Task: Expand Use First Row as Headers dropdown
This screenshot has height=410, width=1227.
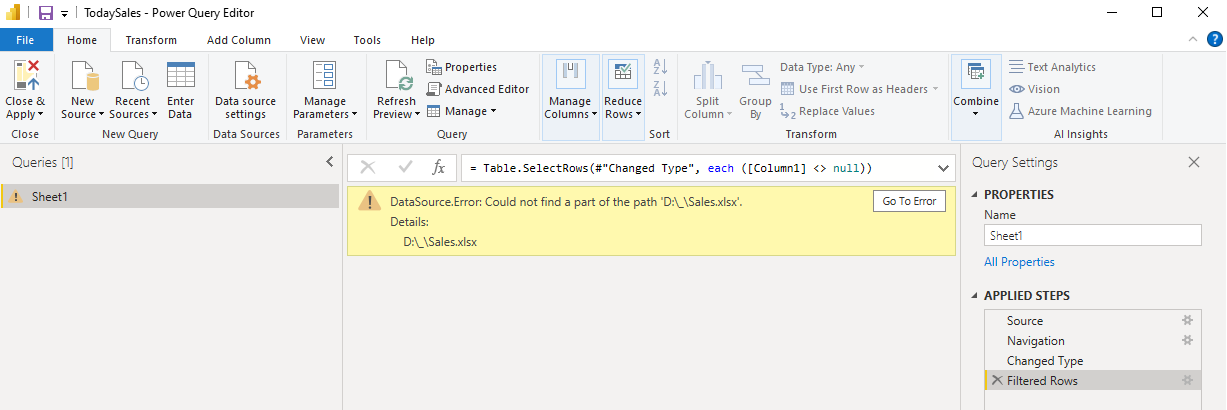Action: point(936,89)
